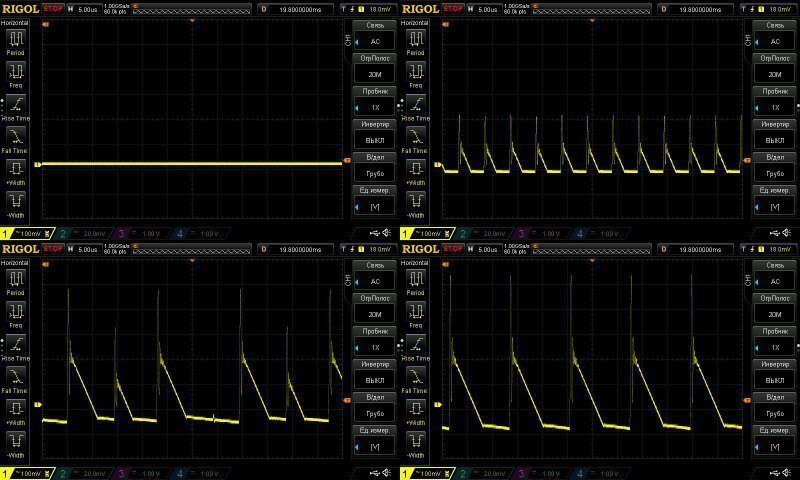This screenshot has height=480, width=800.
Task: Select channel 1 tab 100mV in bottom-right capture
Action: coord(427,474)
